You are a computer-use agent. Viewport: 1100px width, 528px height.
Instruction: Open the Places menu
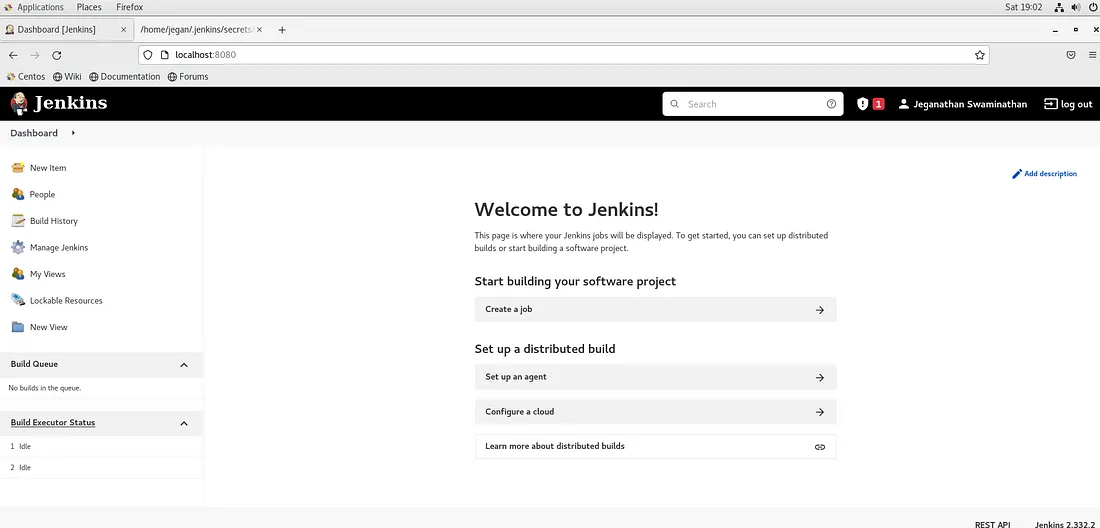89,7
